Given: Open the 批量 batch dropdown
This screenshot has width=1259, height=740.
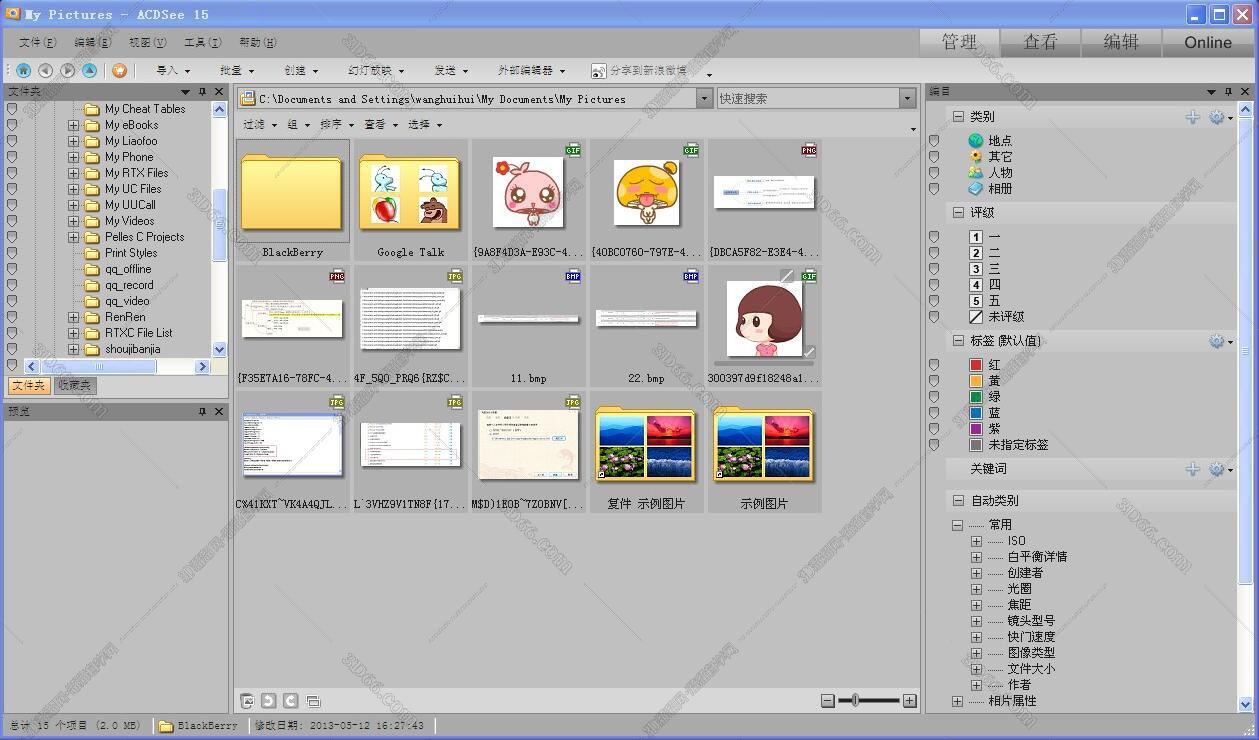Looking at the screenshot, I should click(237, 71).
